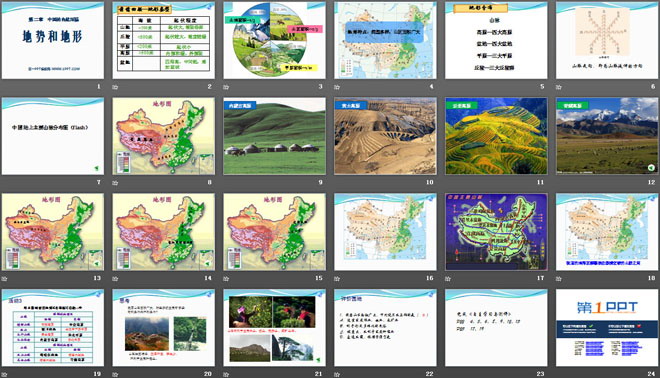Select slide 9 with the green grassland yurts
The height and width of the screenshot is (378, 660).
click(274, 136)
